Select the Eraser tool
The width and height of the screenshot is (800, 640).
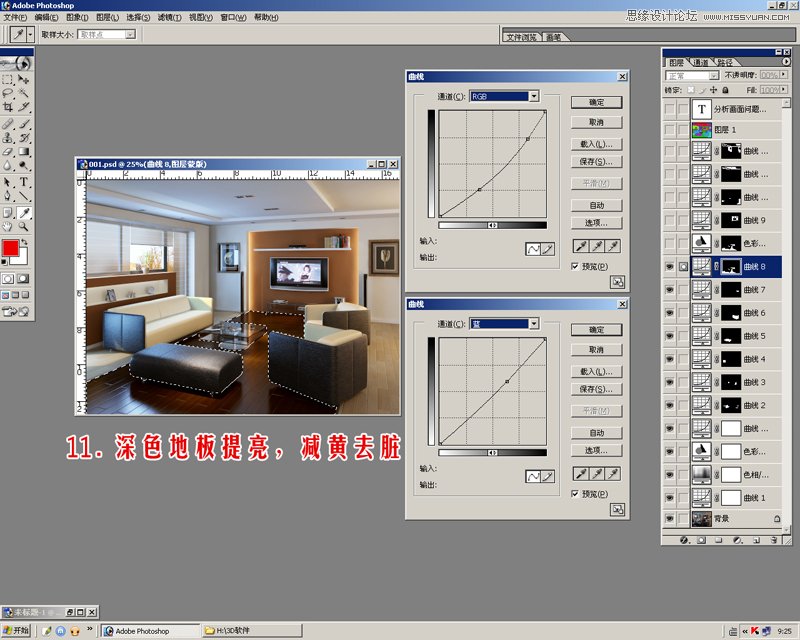point(8,152)
